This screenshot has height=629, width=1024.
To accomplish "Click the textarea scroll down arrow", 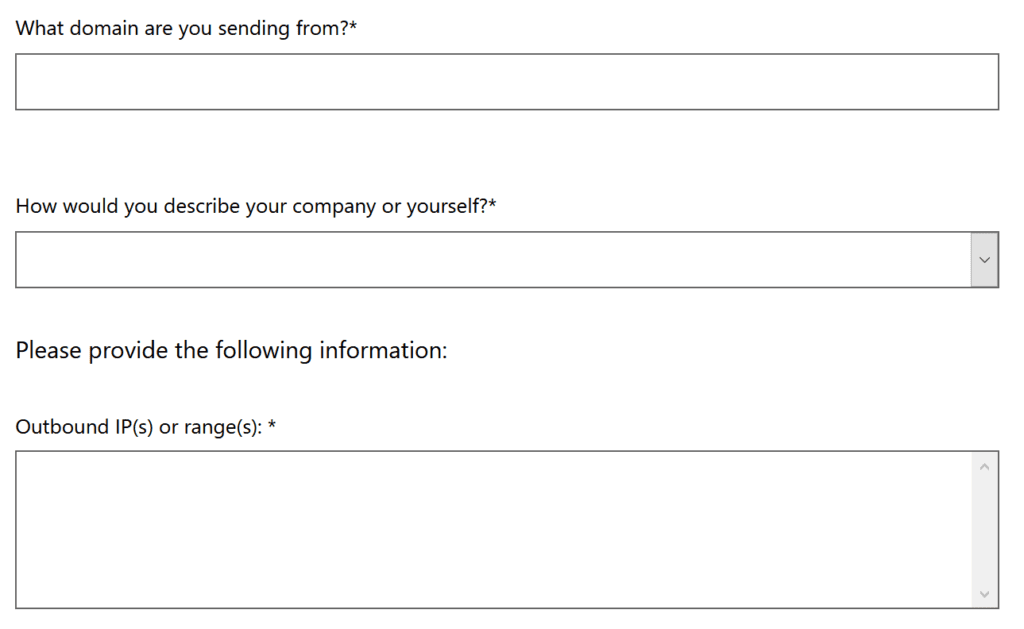I will pyautogui.click(x=984, y=594).
